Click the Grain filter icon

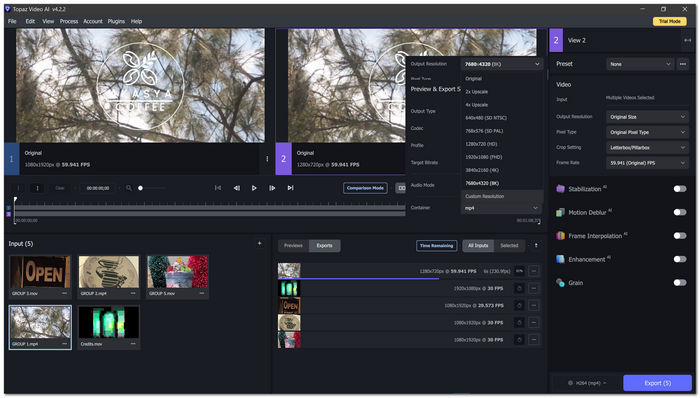[x=561, y=282]
